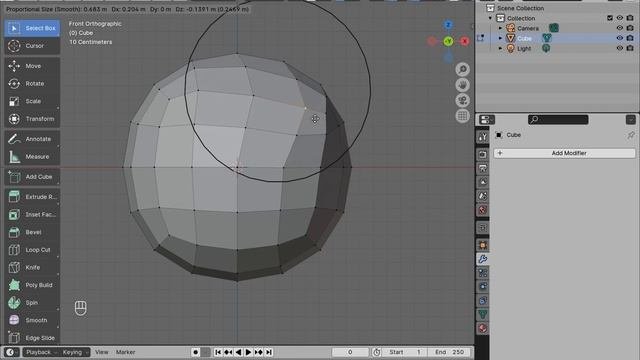Select the Annotate tool
The height and width of the screenshot is (360, 640).
(32, 139)
